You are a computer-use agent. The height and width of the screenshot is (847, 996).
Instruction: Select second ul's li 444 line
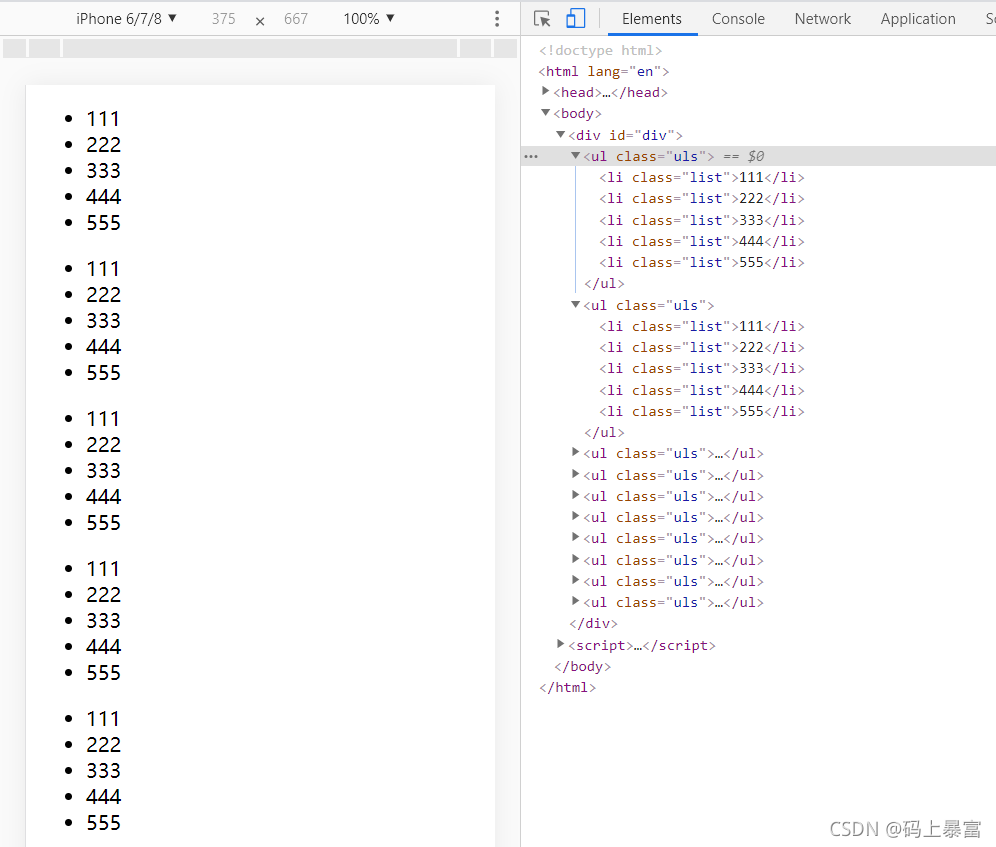(x=702, y=390)
